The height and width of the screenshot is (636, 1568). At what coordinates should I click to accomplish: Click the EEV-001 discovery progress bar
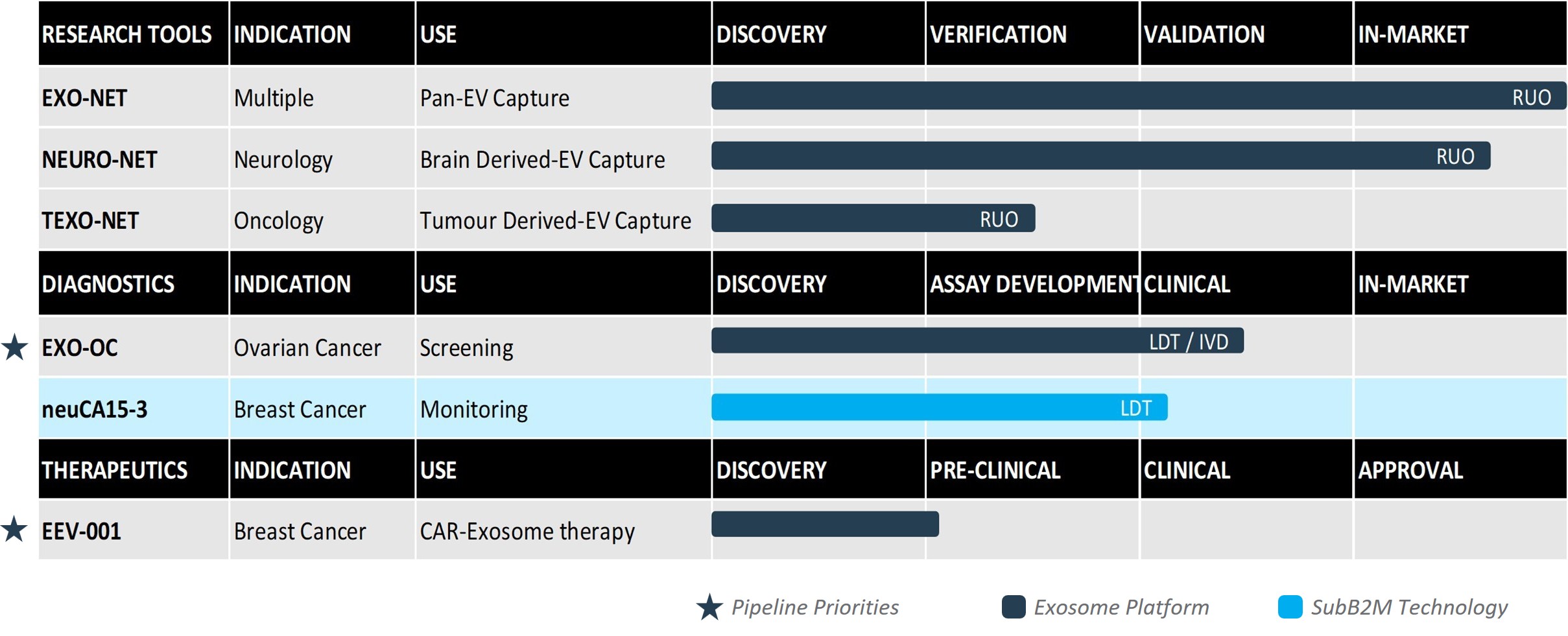(x=825, y=524)
